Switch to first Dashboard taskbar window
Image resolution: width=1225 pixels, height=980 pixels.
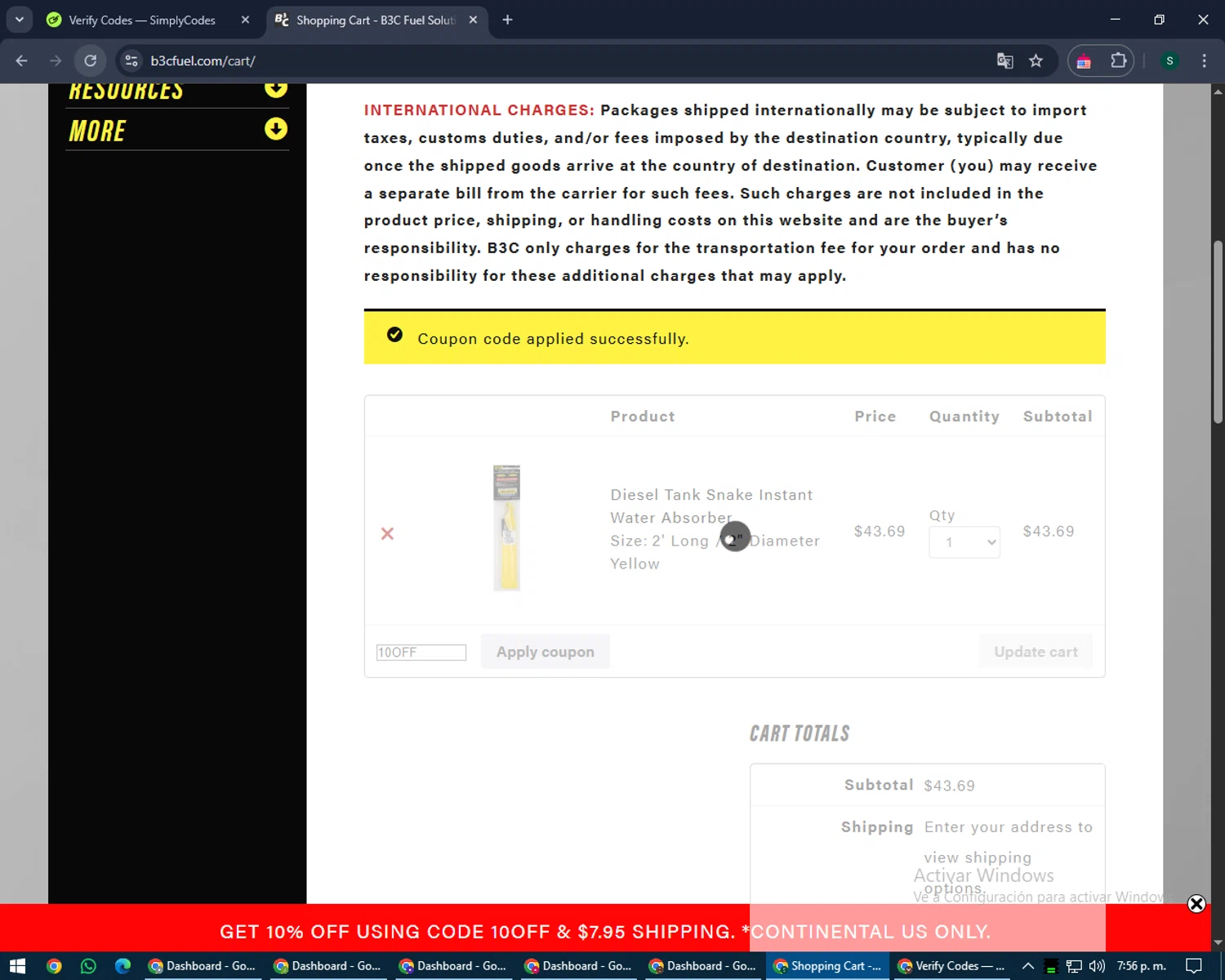(x=203, y=966)
